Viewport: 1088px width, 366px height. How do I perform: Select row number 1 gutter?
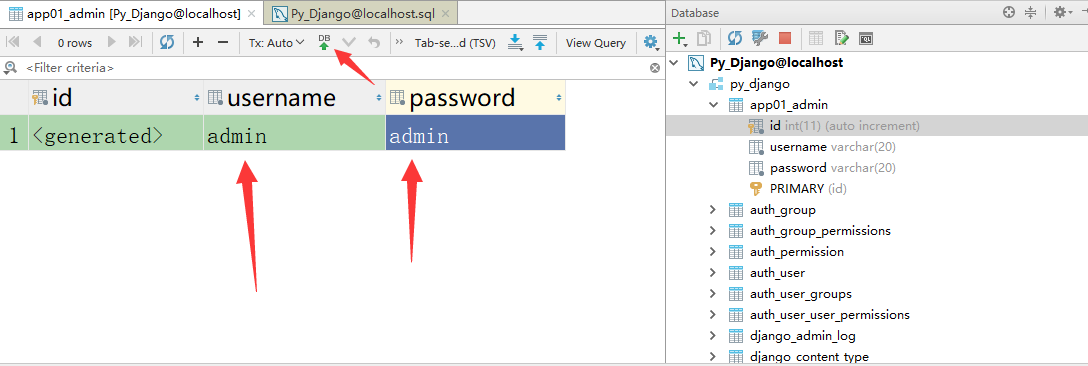click(14, 133)
